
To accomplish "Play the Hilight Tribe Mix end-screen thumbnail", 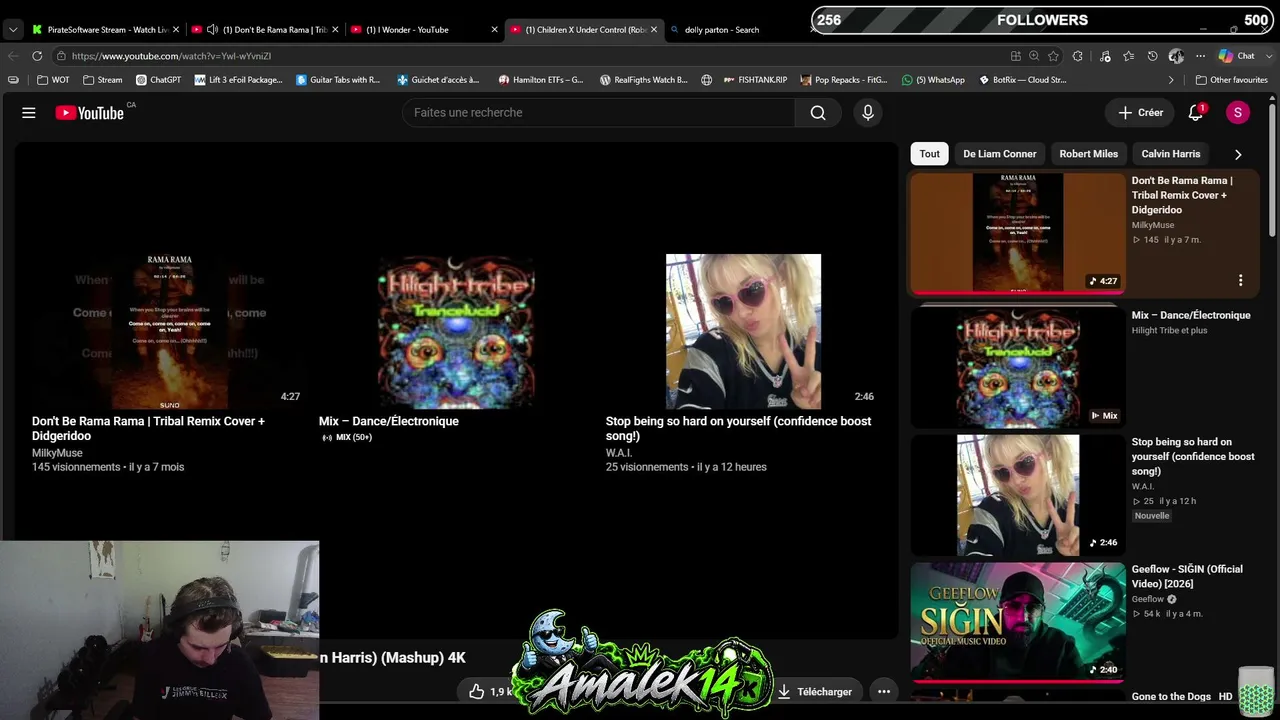I will point(456,332).
